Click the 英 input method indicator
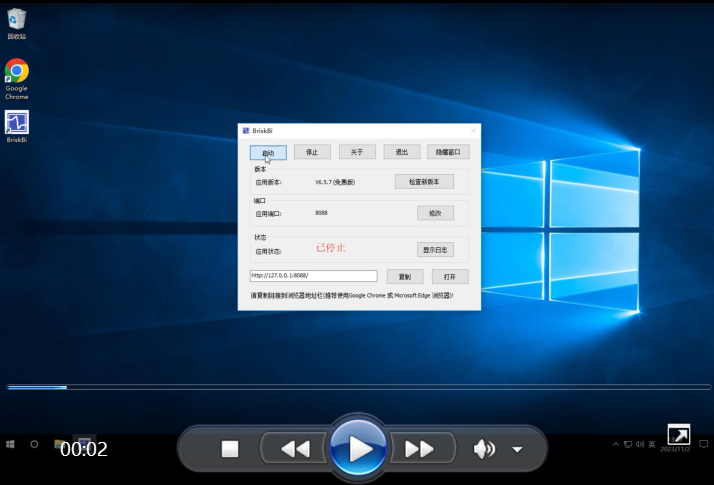The width and height of the screenshot is (714, 485). 652,444
